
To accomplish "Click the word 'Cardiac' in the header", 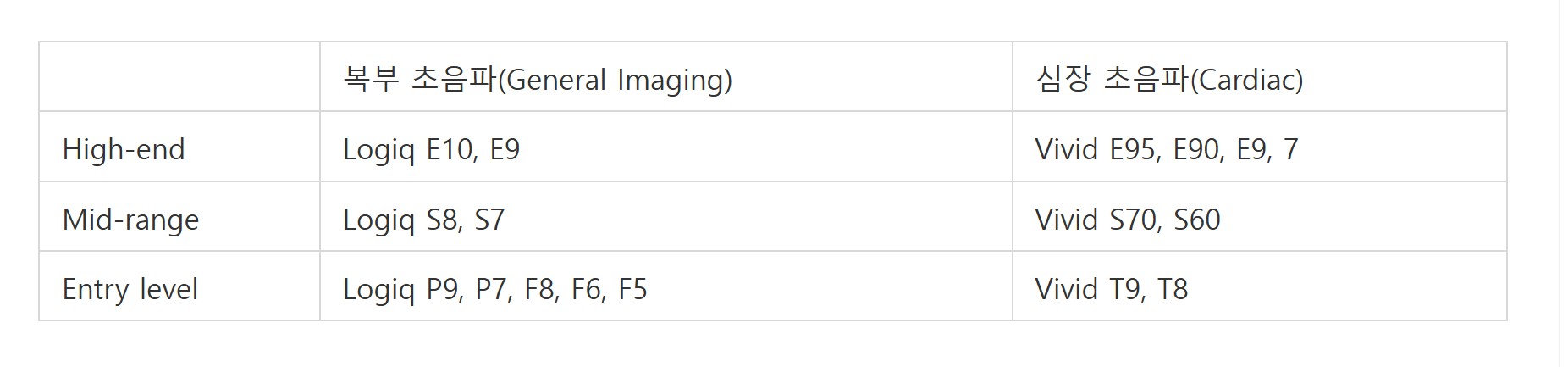I will click(1246, 80).
